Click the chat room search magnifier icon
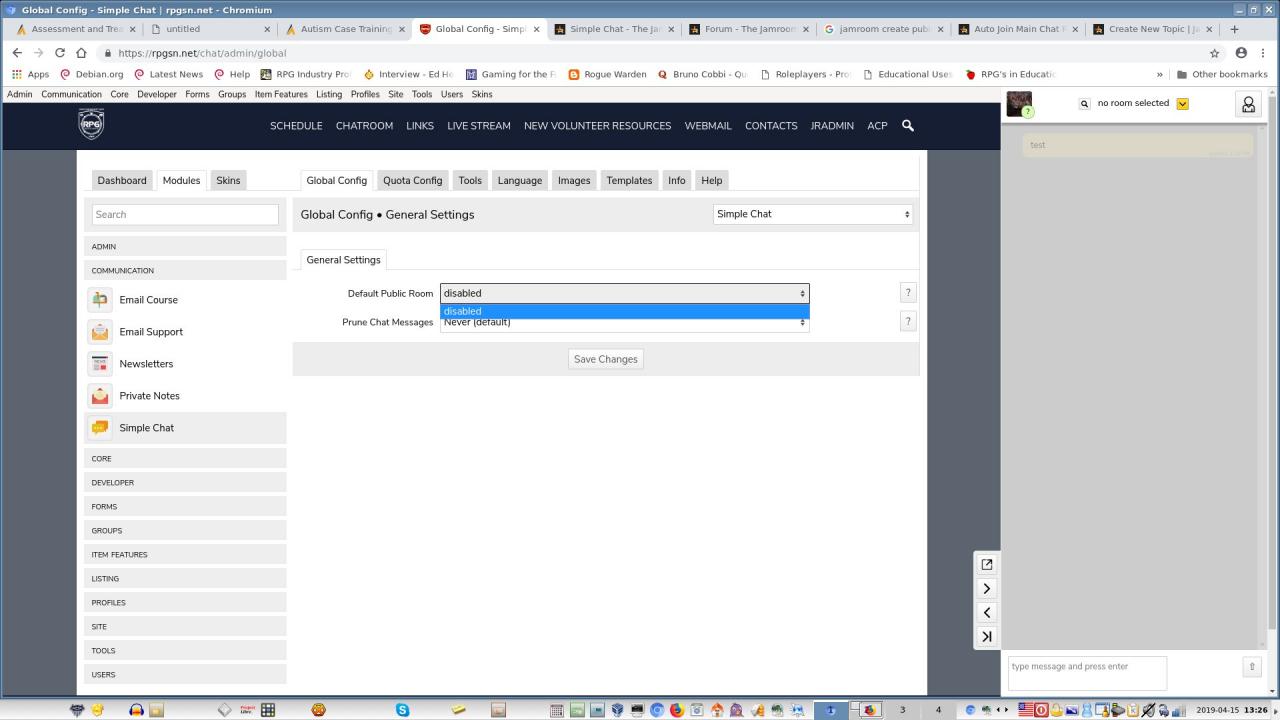Screen dimensions: 1280x720 click(1084, 103)
